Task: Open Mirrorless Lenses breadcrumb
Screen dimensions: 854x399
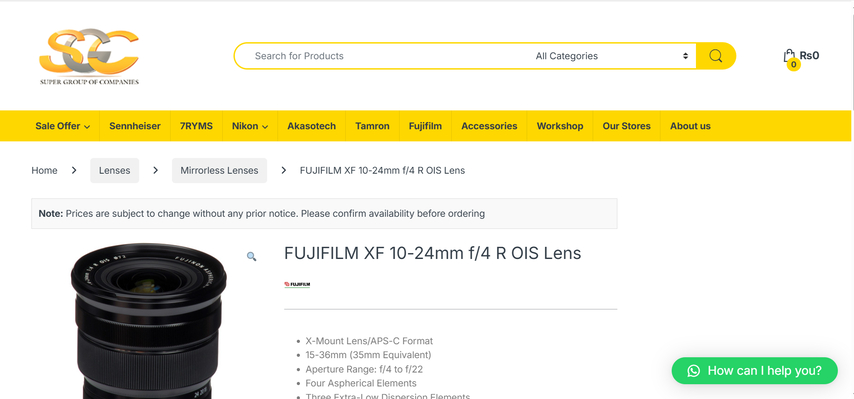Action: pyautogui.click(x=219, y=170)
